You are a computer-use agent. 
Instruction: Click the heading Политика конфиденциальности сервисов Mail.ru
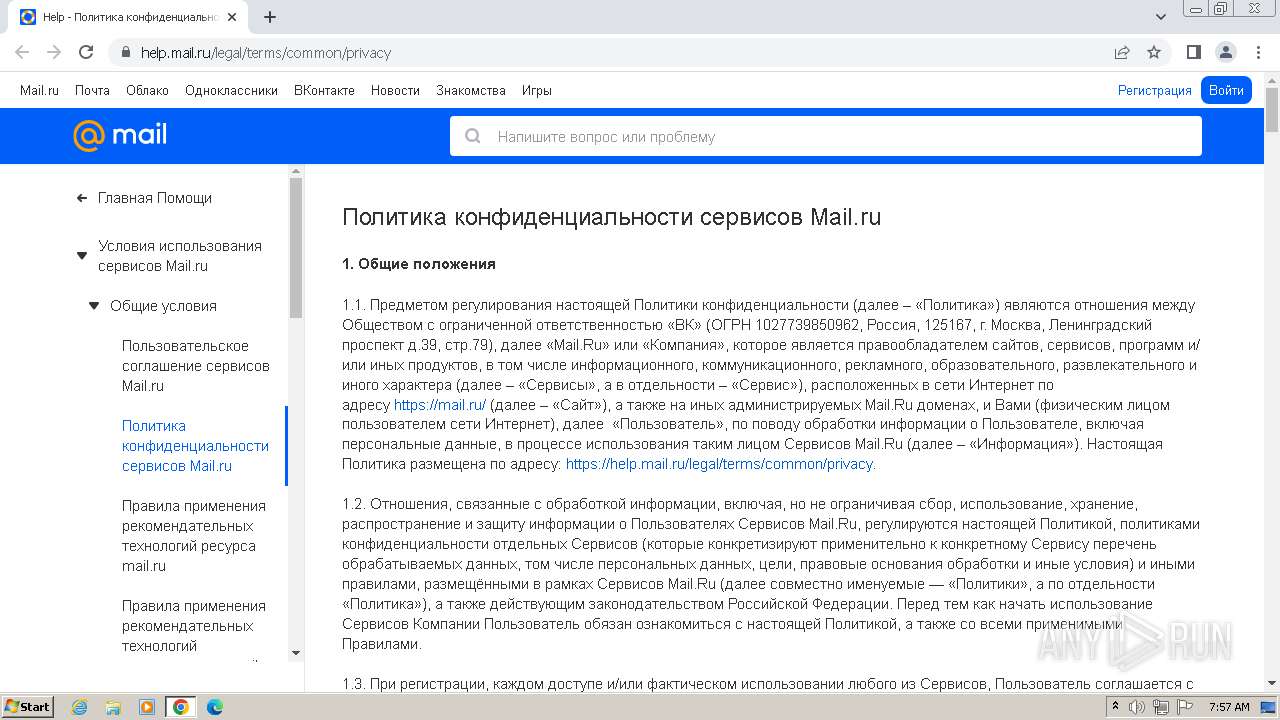611,217
